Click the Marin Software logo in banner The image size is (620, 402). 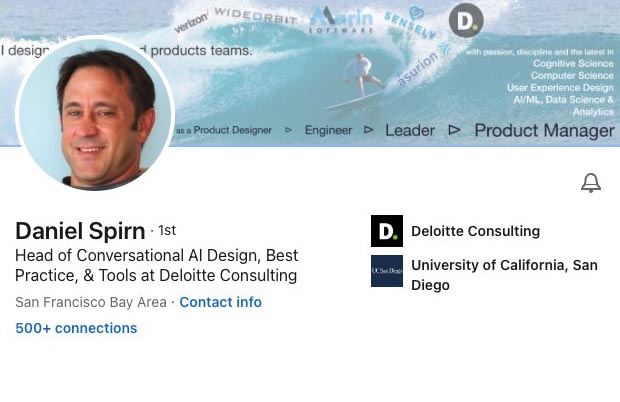coord(342,18)
